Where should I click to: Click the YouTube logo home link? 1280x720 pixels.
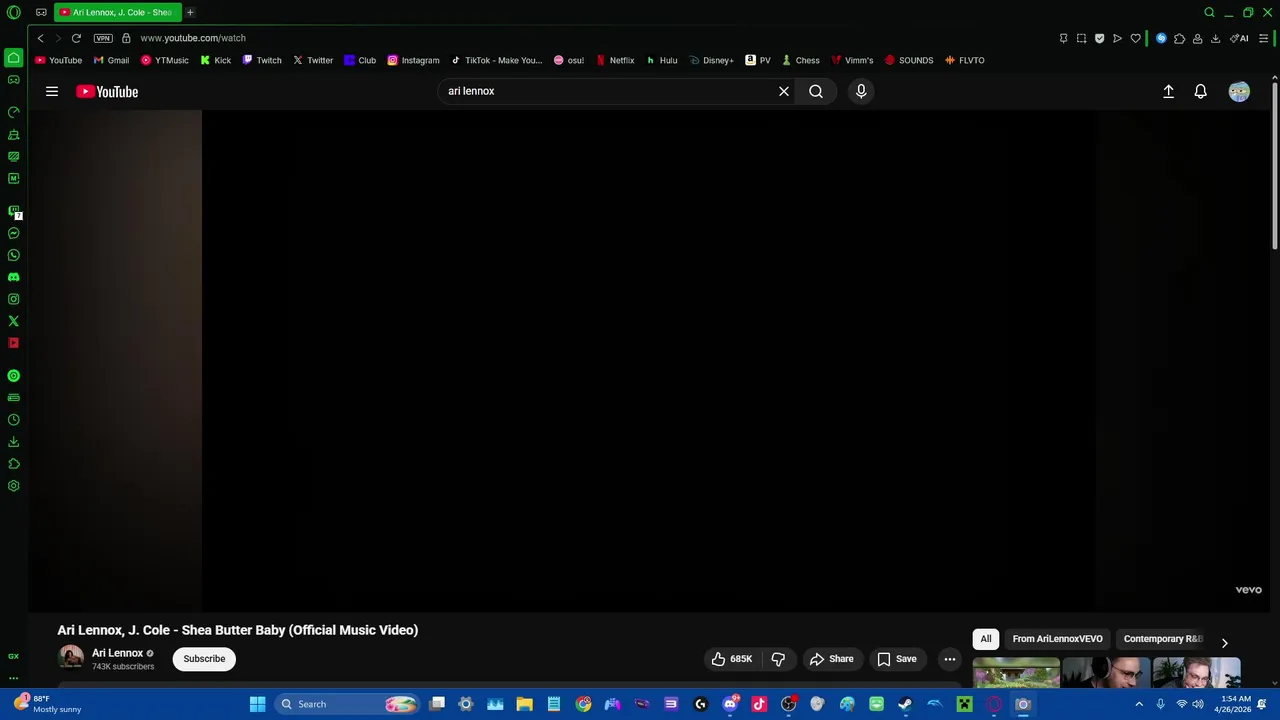(107, 91)
